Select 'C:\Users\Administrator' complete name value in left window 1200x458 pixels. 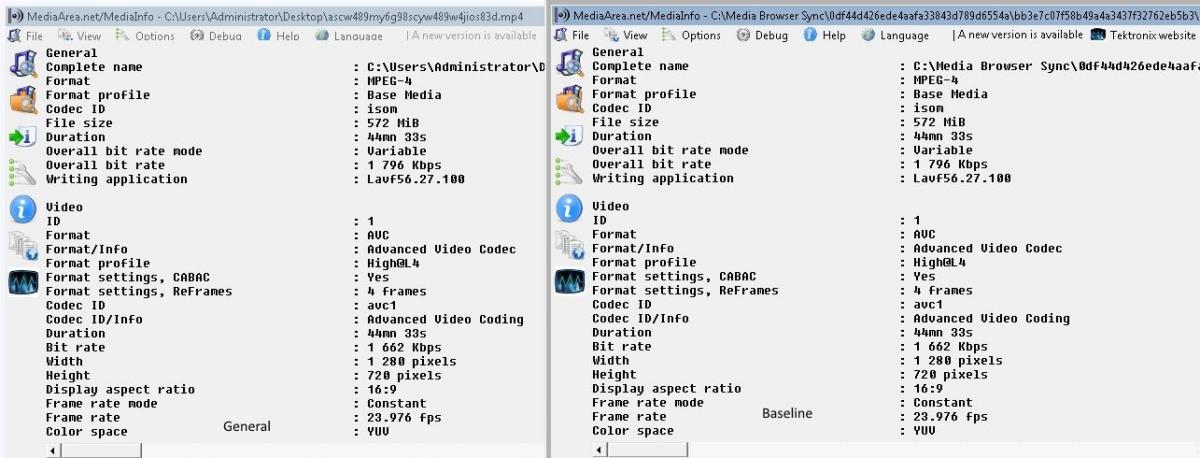tap(456, 67)
